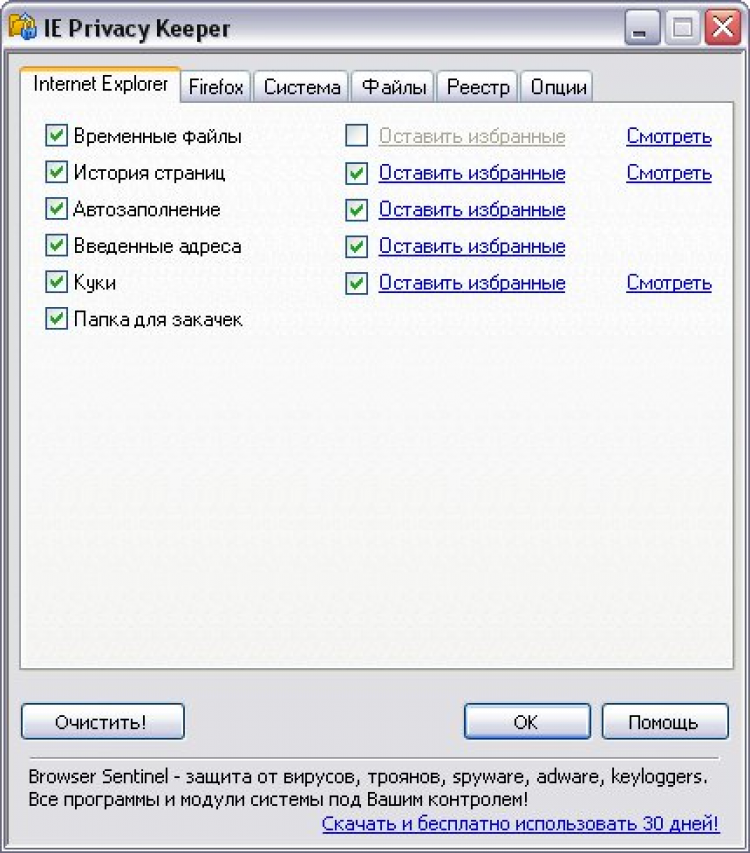Open the Помощь button
The height and width of the screenshot is (853, 750).
click(x=665, y=721)
